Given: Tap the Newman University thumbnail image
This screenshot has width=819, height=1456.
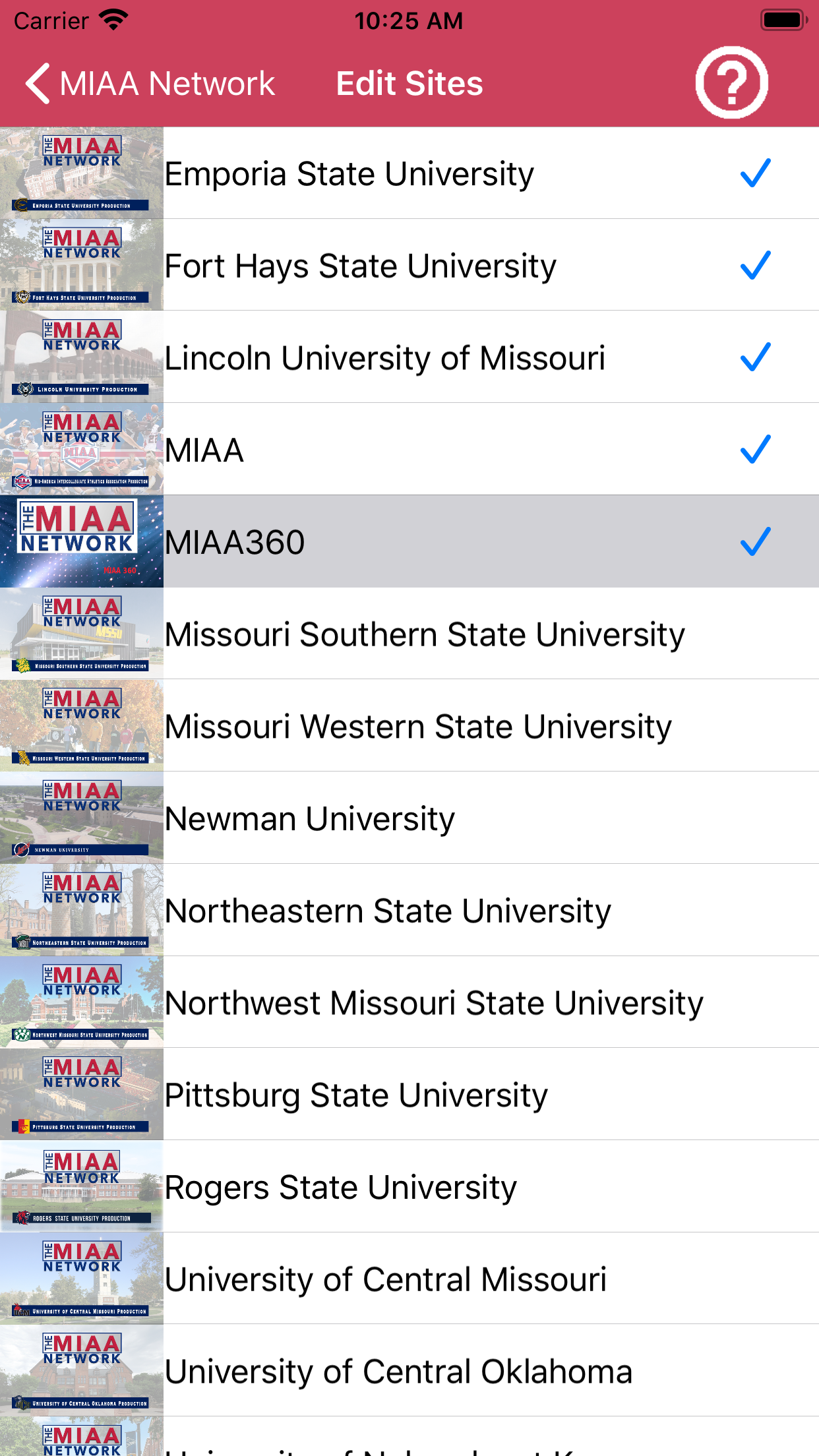Looking at the screenshot, I should coord(82,818).
